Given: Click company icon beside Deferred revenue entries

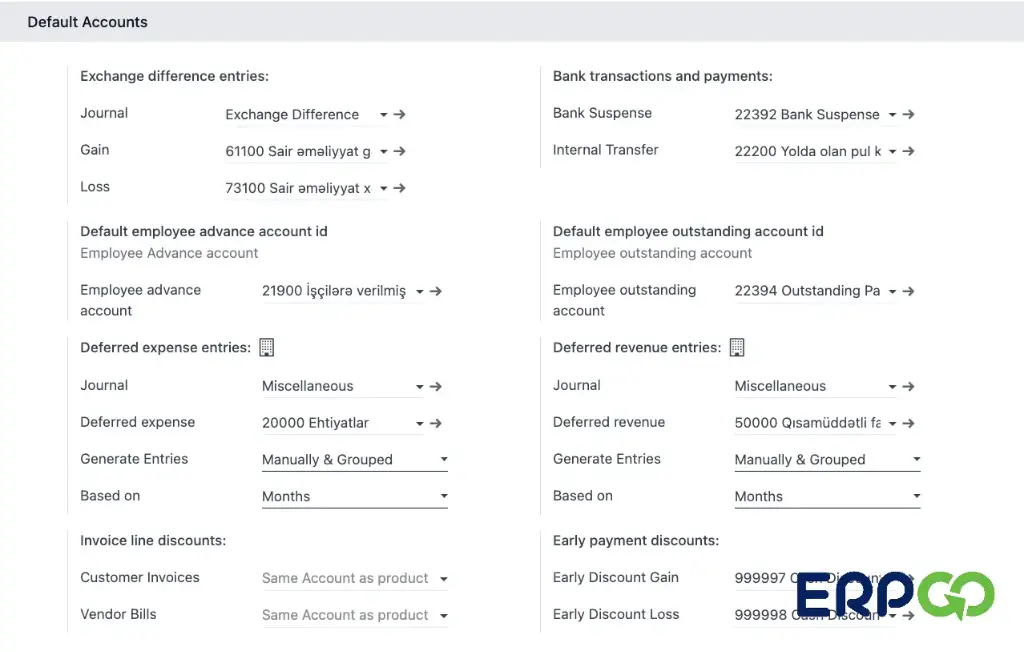Looking at the screenshot, I should 737,347.
